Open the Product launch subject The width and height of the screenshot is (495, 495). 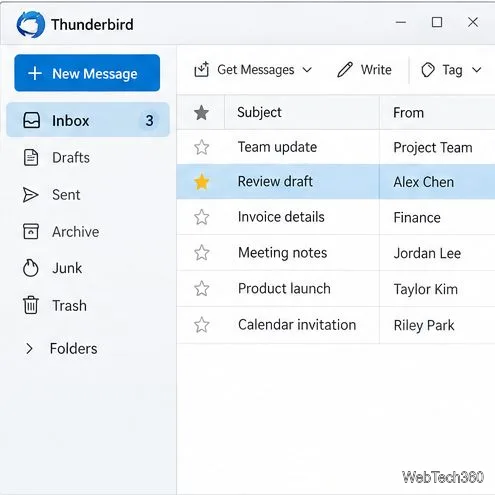point(284,289)
